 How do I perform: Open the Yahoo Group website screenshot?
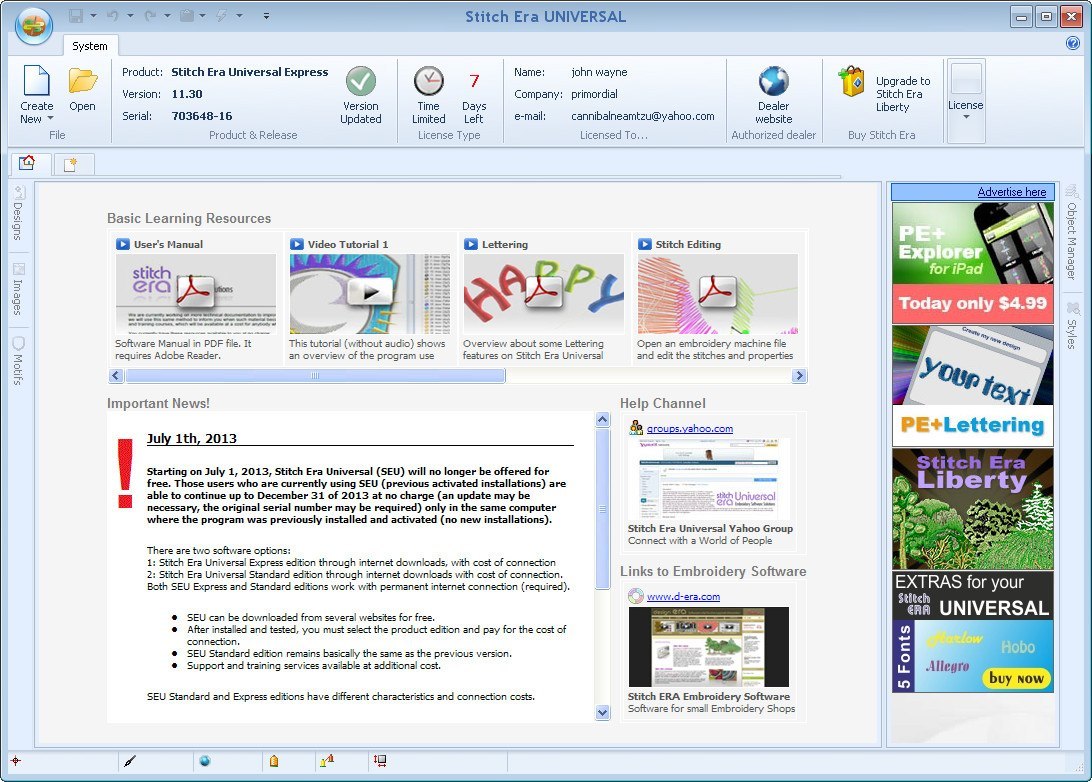pyautogui.click(x=709, y=478)
